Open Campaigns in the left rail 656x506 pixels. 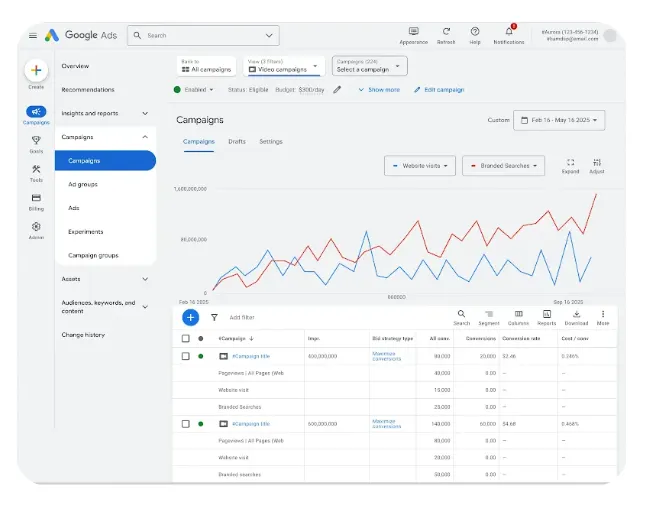(36, 116)
